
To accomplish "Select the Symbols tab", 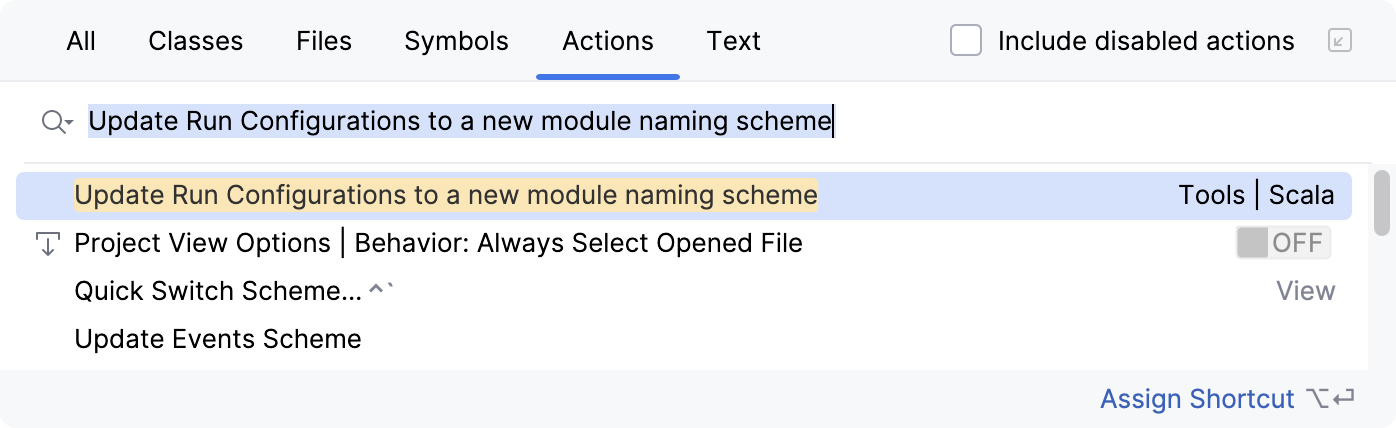I will tap(456, 41).
